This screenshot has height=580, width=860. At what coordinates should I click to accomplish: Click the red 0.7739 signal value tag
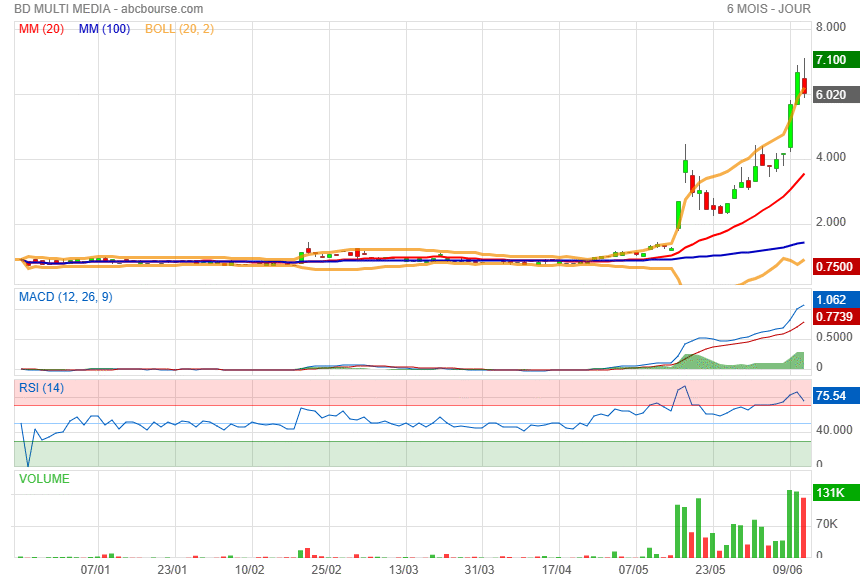[x=836, y=317]
